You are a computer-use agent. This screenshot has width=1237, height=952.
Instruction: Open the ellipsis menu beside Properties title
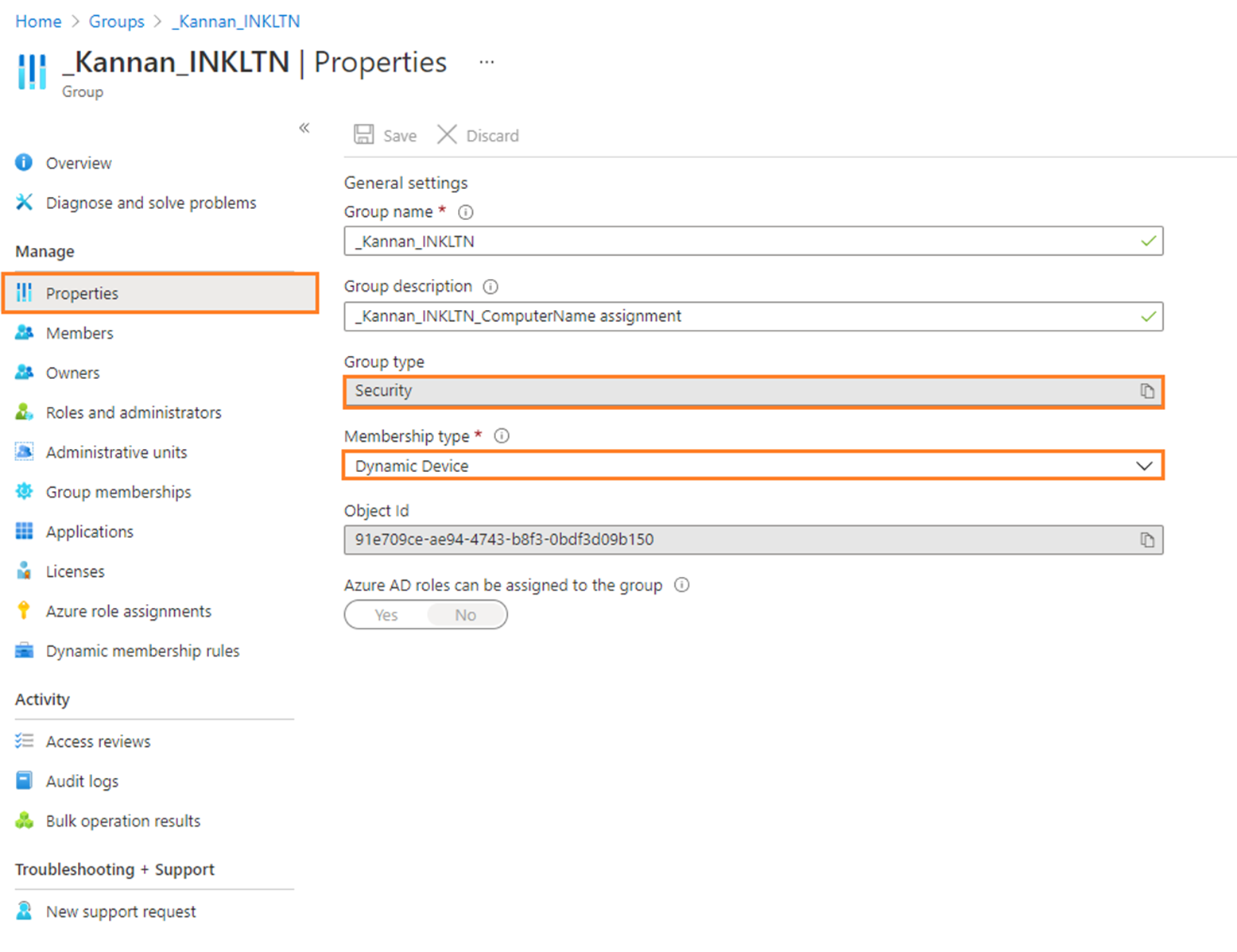tap(486, 62)
